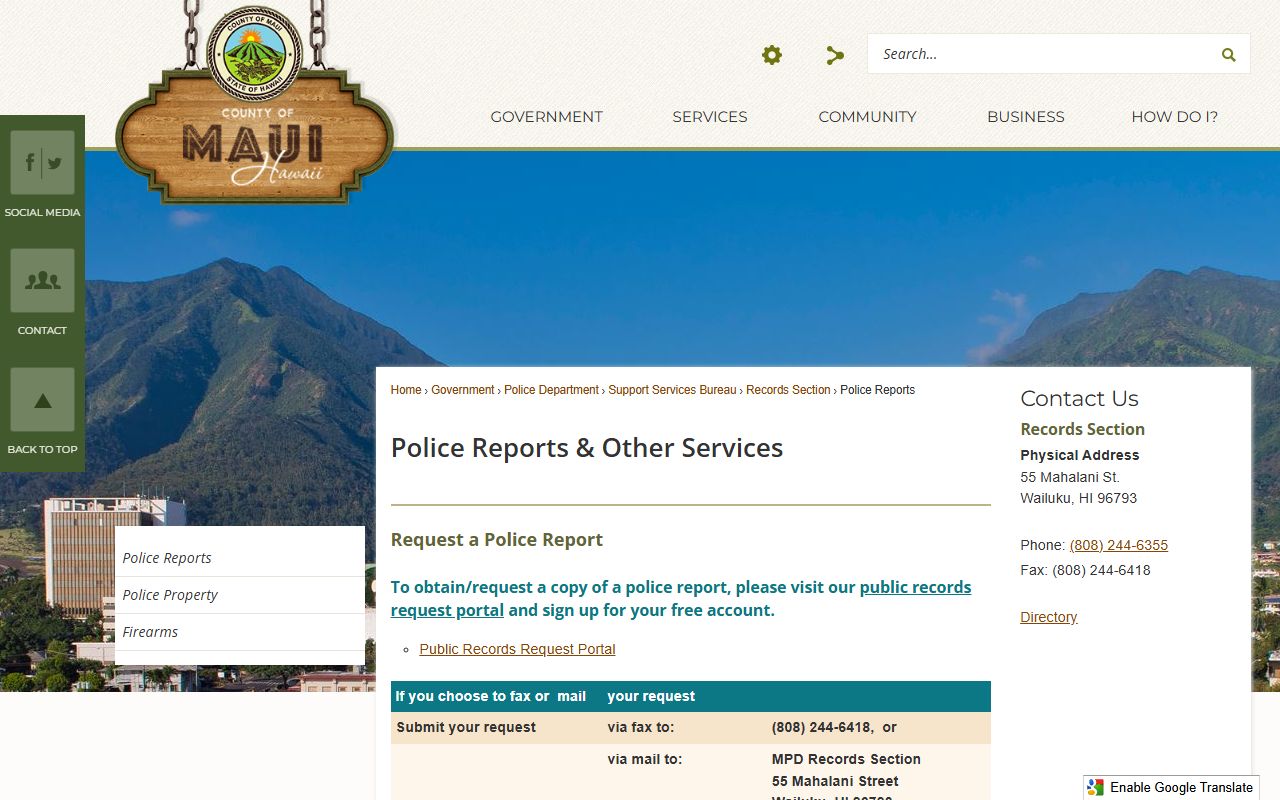Click the site tools gear icon
This screenshot has width=1280, height=800.
click(772, 55)
